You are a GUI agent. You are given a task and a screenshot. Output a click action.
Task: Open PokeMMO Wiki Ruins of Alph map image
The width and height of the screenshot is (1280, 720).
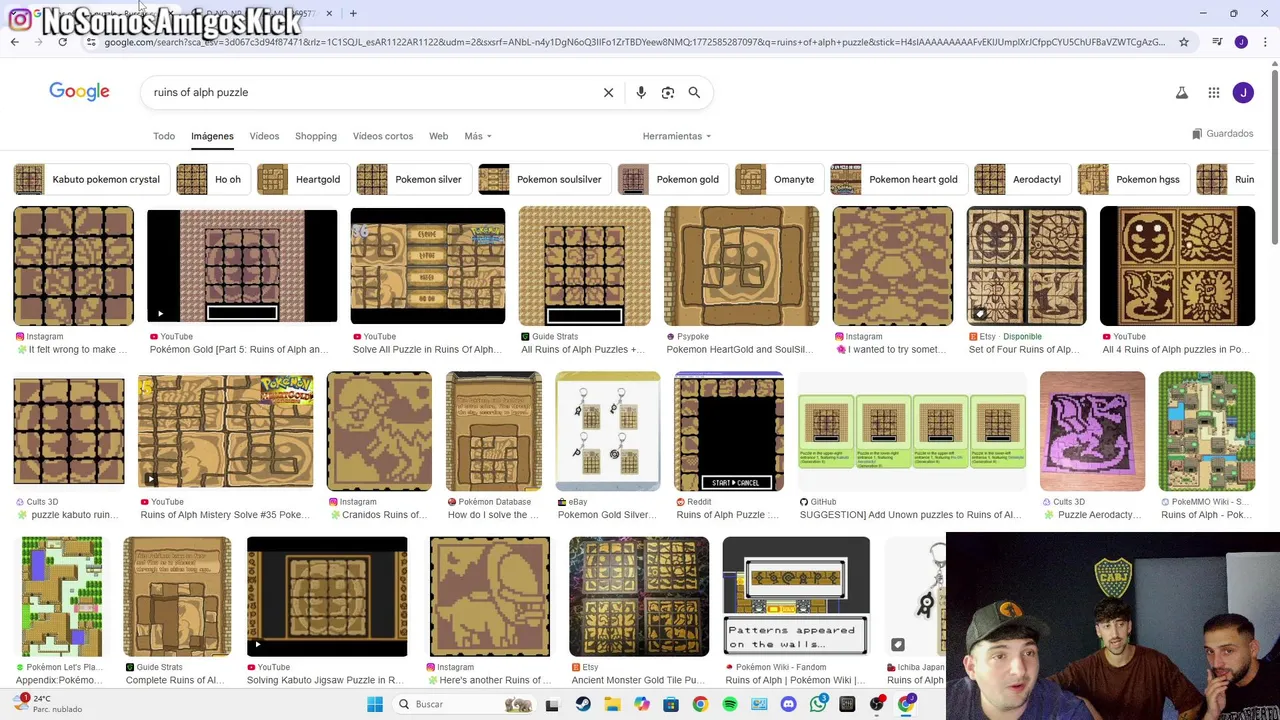pos(1207,431)
